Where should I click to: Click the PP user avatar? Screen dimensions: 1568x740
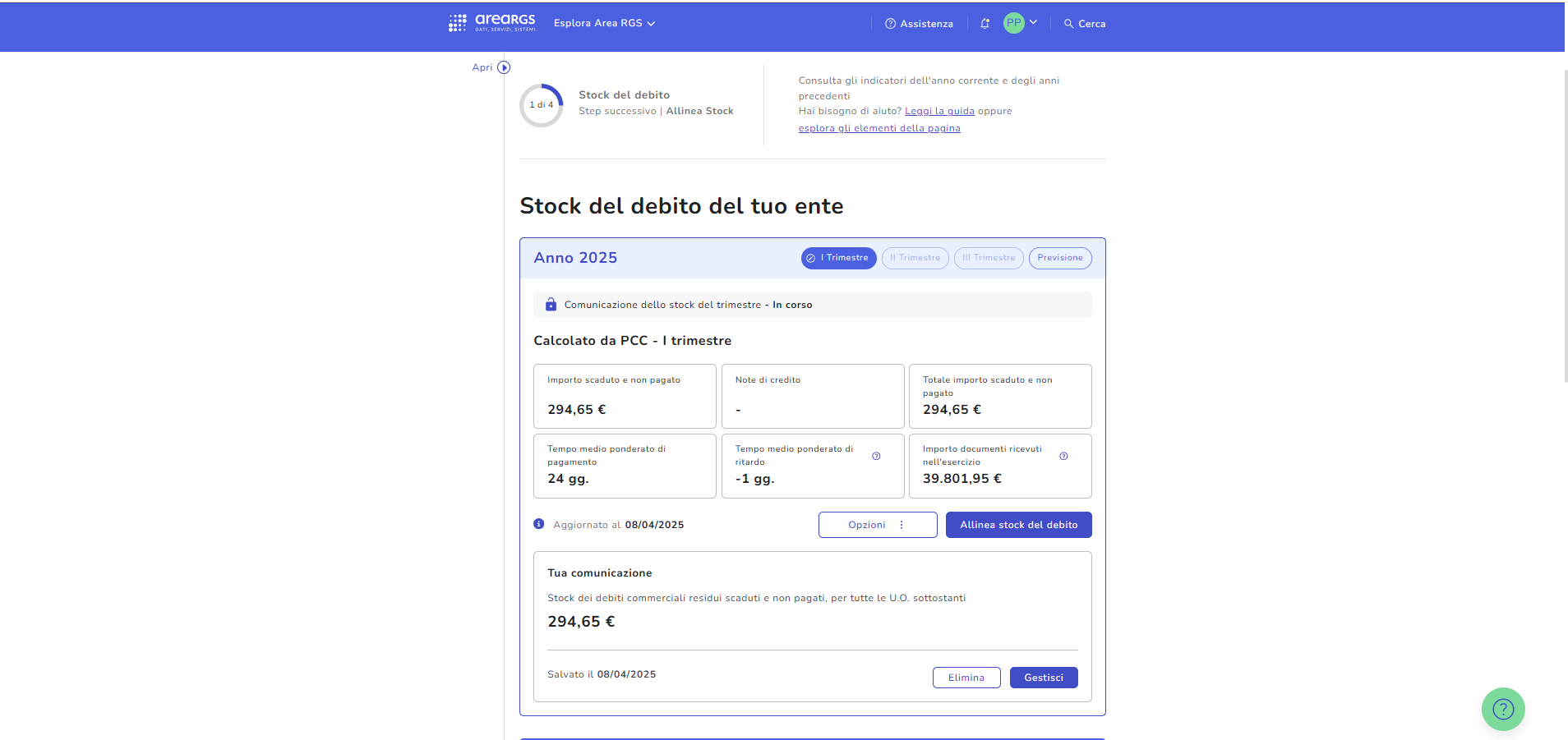tap(1013, 23)
